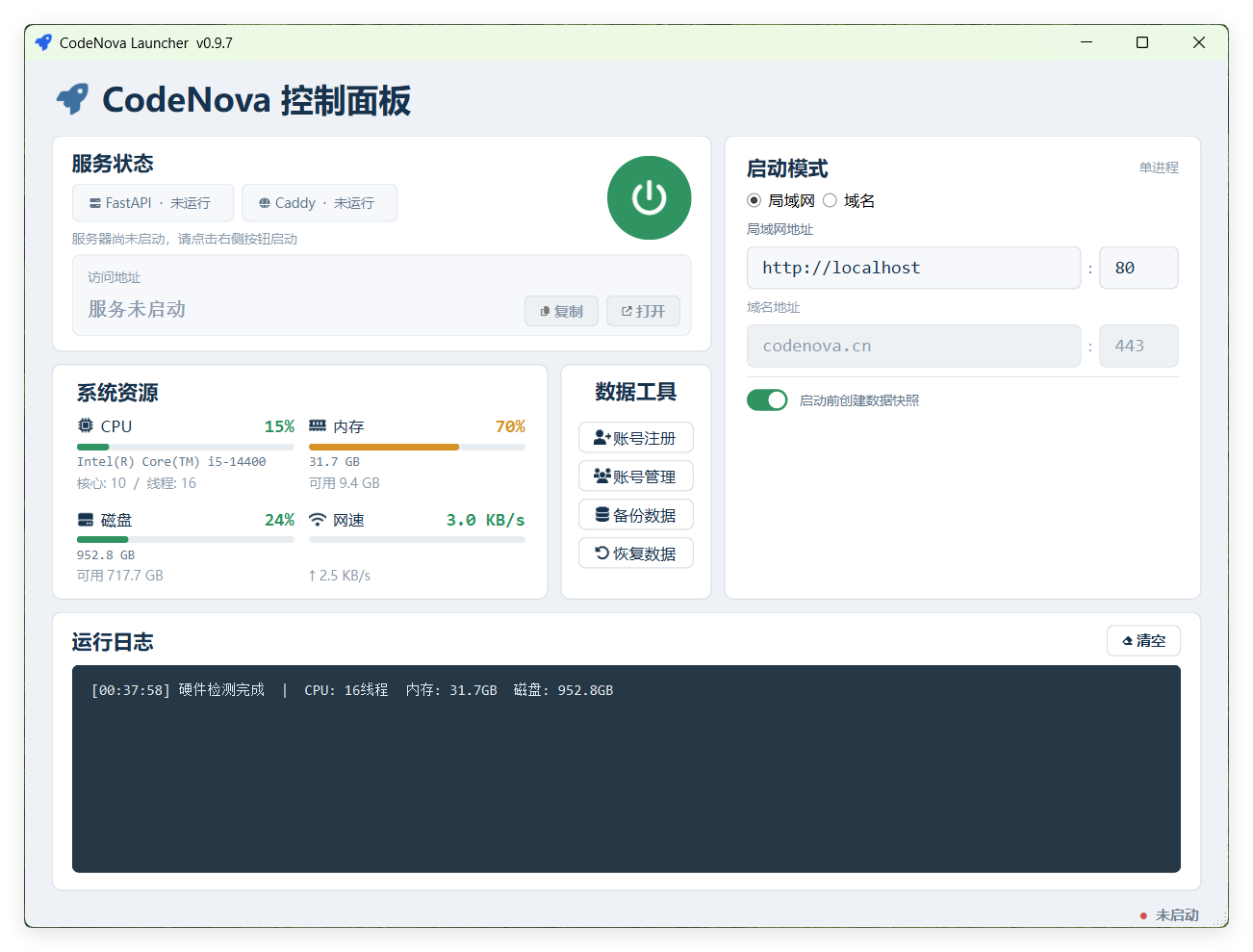Open 账号注册 account registration
Screen dimensions: 1253x952
[x=636, y=438]
